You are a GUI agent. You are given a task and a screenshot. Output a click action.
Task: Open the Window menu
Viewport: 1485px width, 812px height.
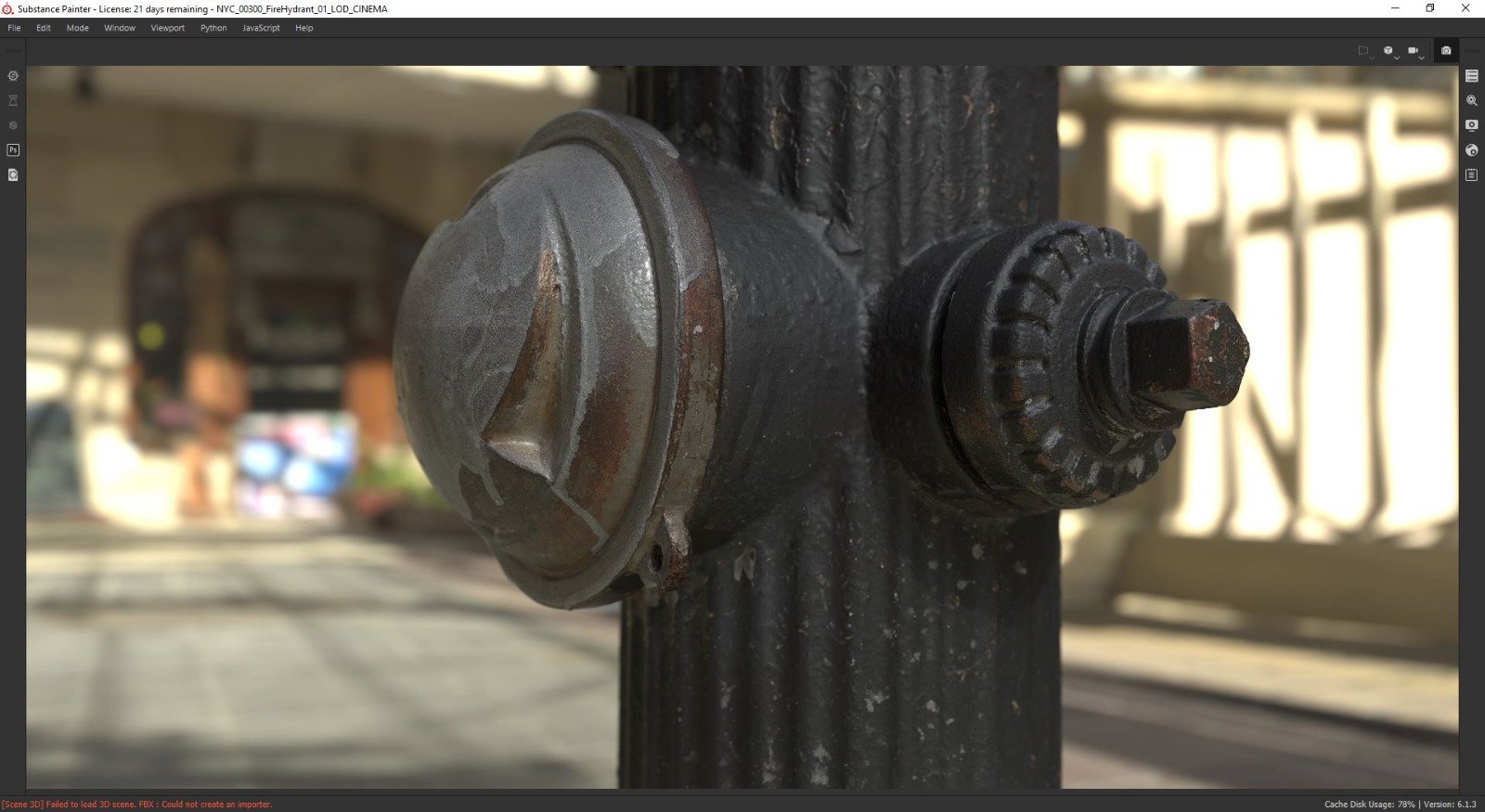(120, 28)
